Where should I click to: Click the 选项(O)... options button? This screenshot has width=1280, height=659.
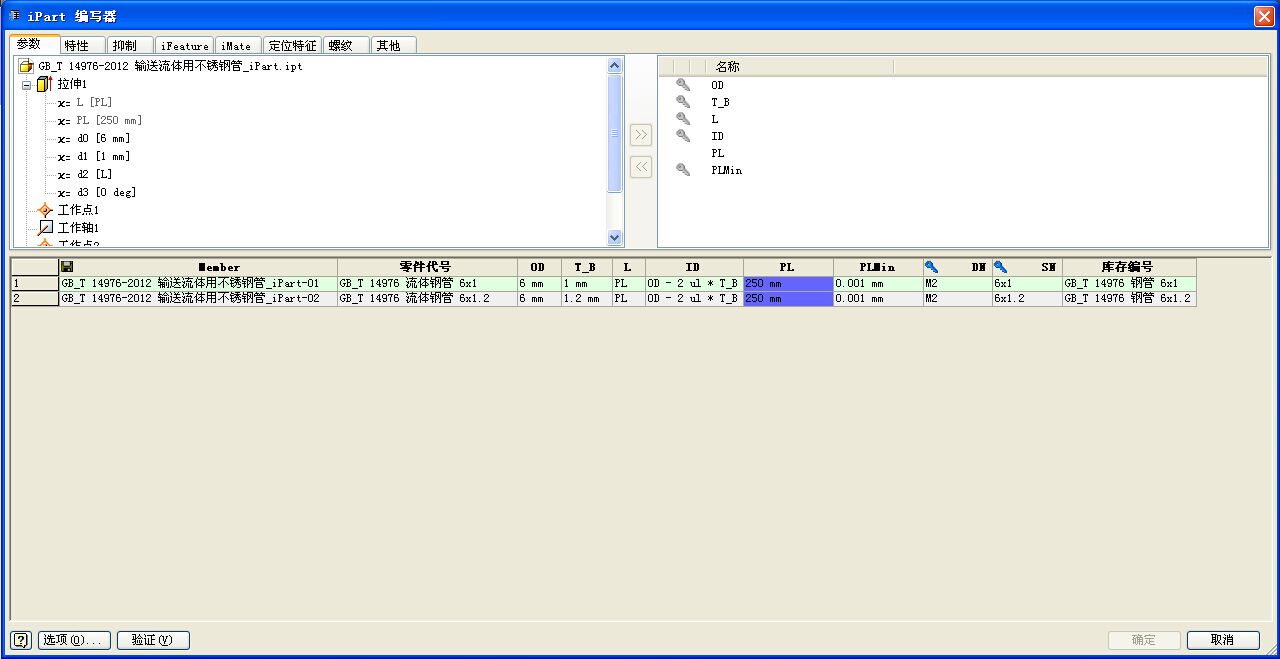click(74, 640)
